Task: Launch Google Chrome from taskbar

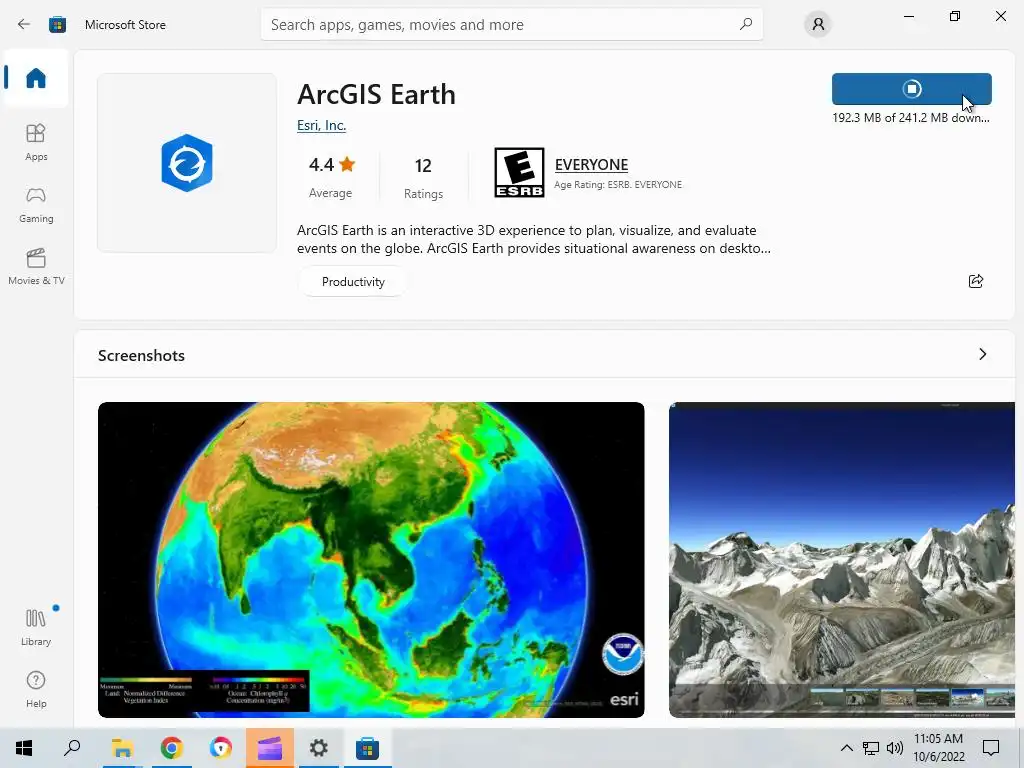Action: [171, 748]
